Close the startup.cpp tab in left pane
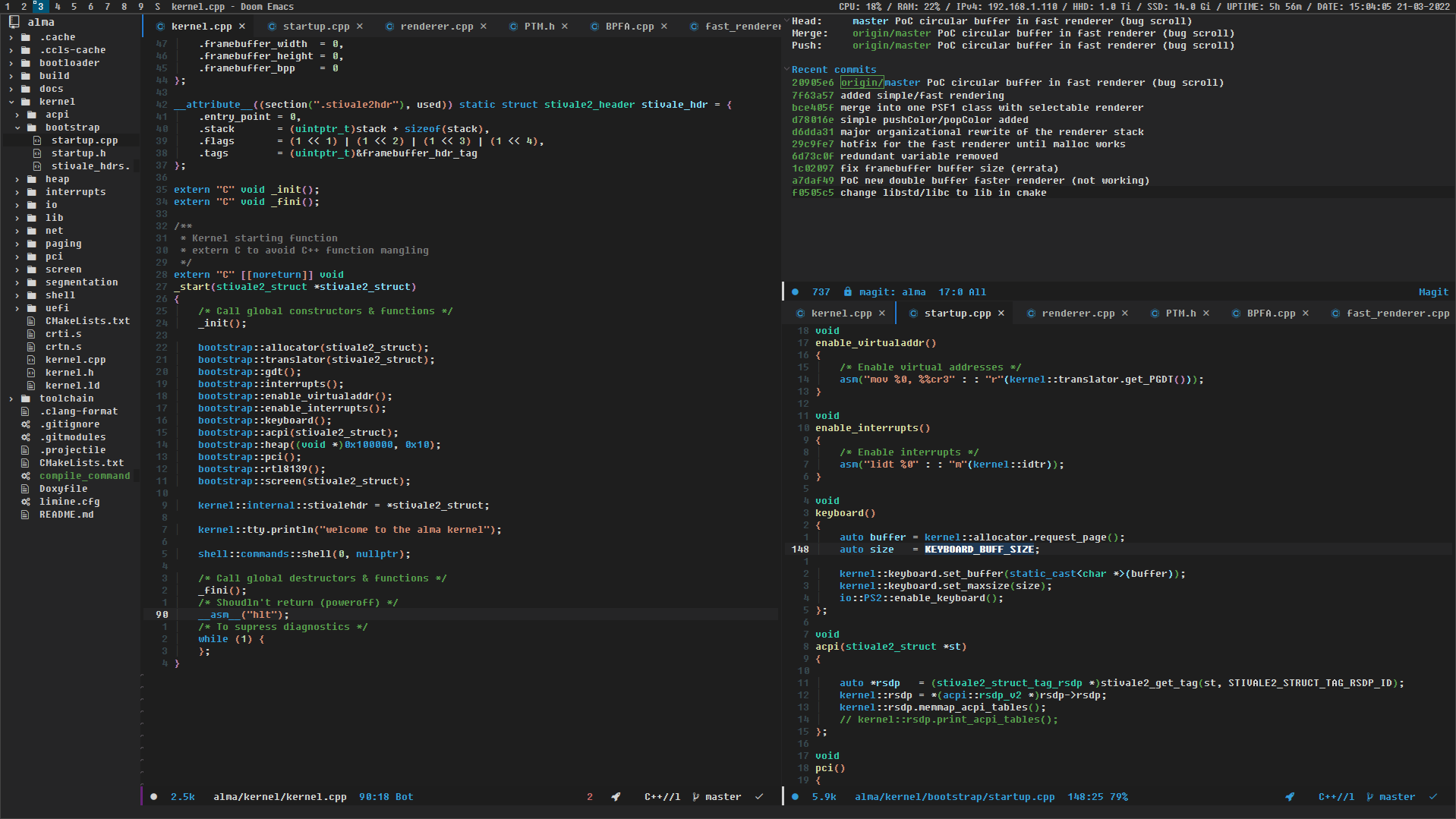Image resolution: width=1456 pixels, height=819 pixels. (360, 27)
